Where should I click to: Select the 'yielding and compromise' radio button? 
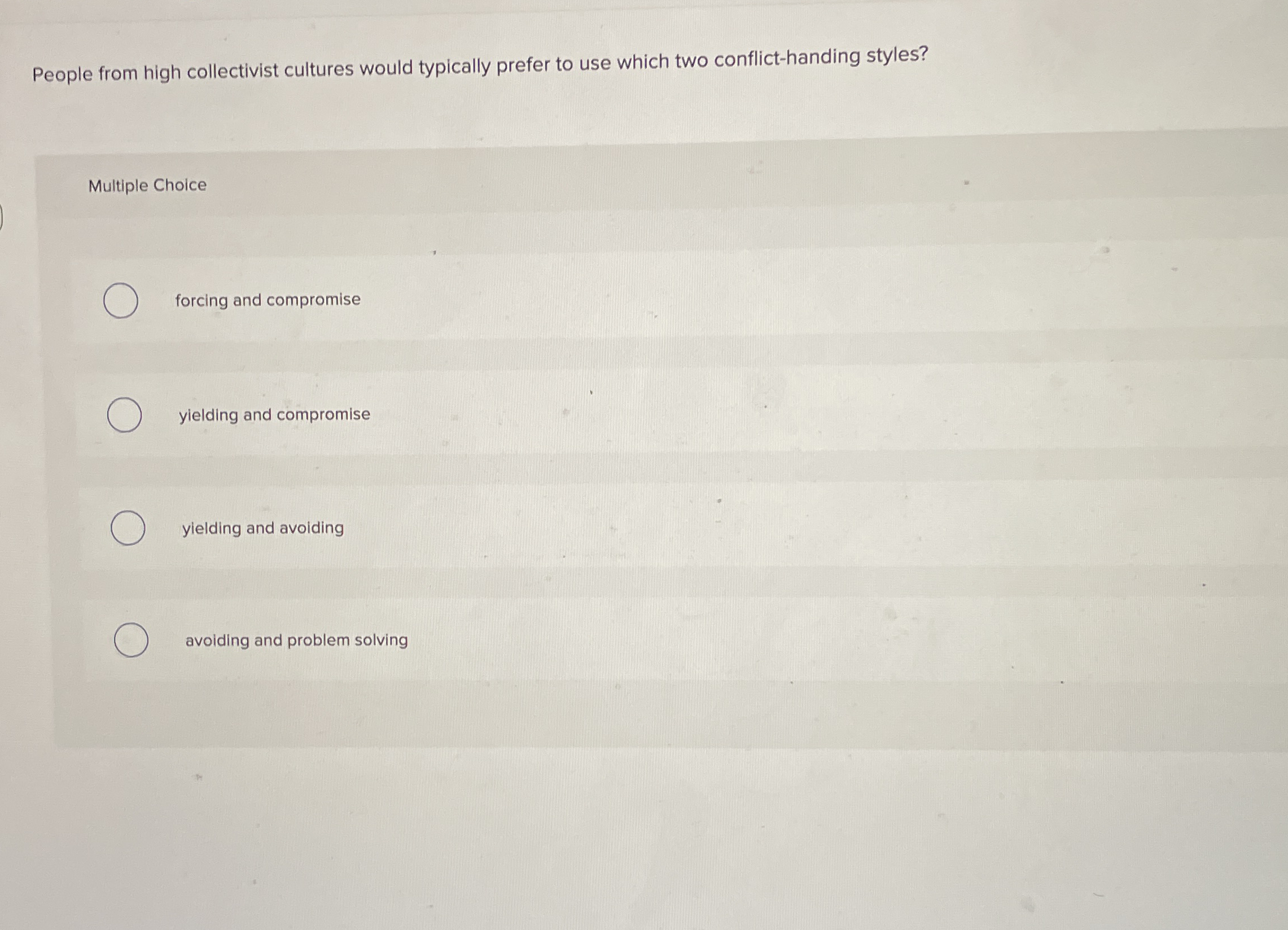coord(126,416)
